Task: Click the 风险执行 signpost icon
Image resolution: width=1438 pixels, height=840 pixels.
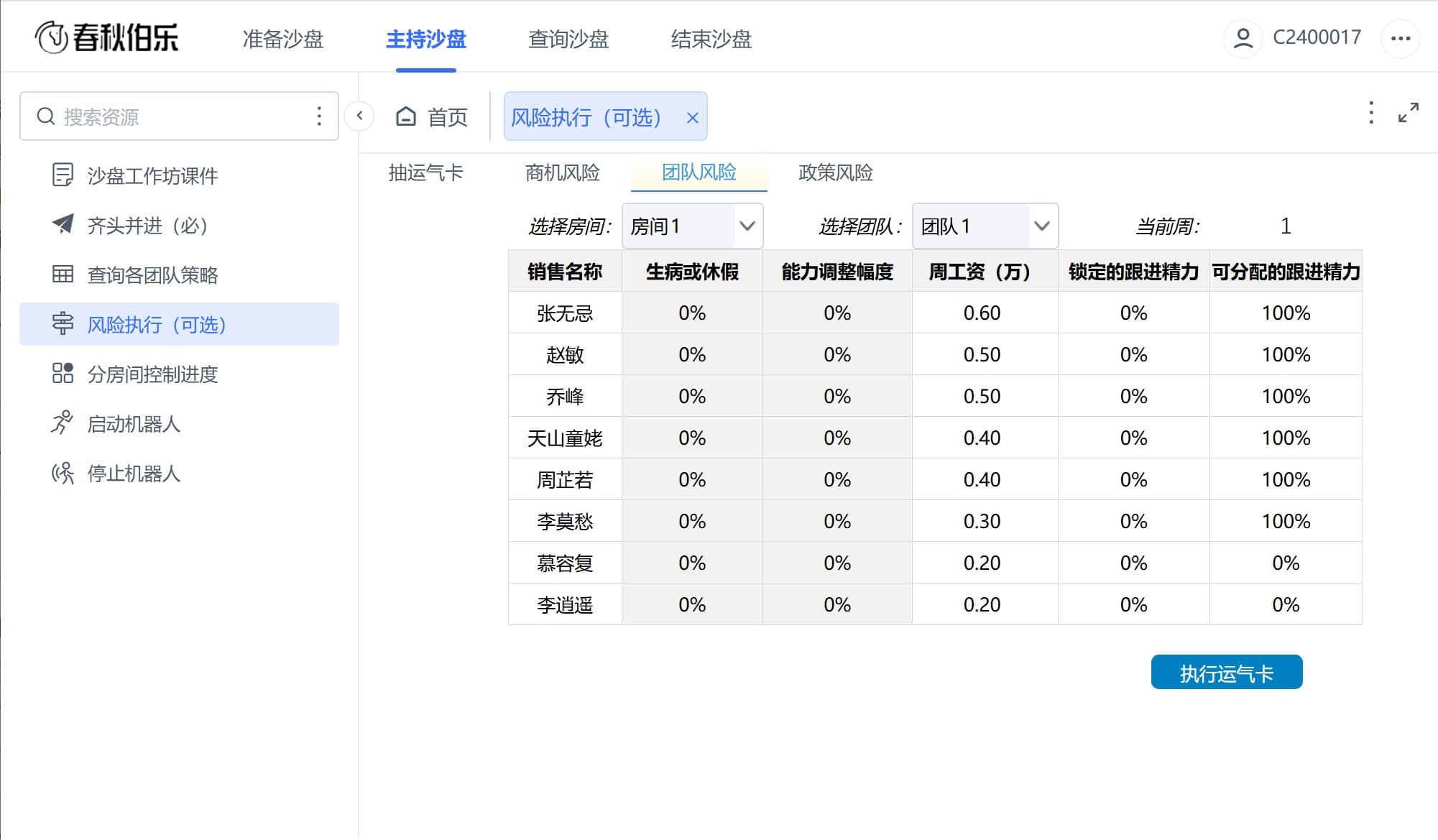Action: (63, 324)
